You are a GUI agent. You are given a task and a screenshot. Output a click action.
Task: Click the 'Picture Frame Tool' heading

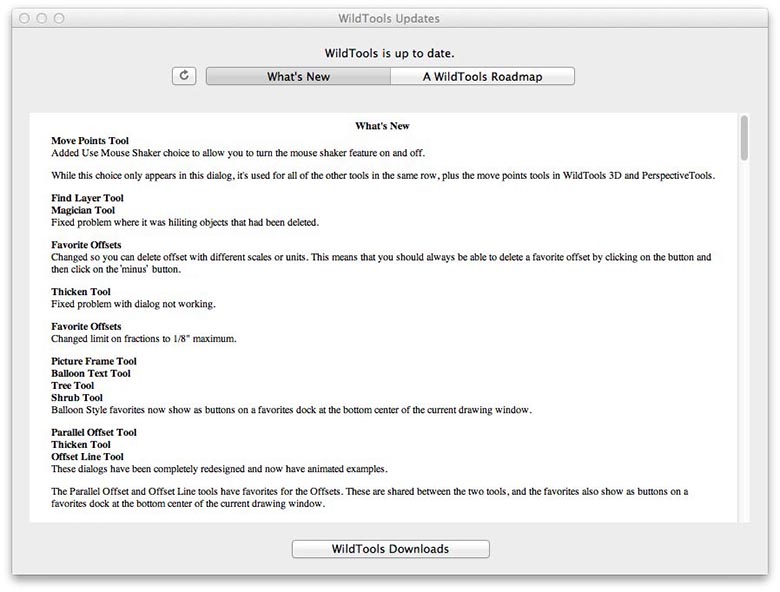click(94, 361)
